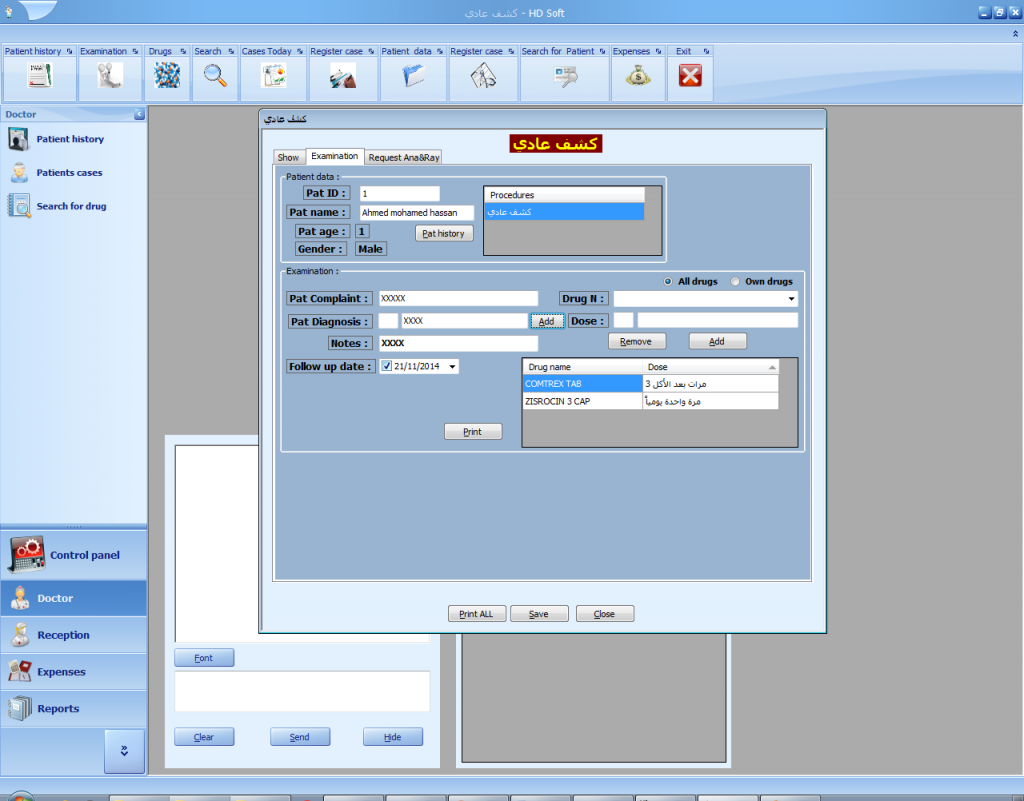Switch to the Show tab

point(288,157)
